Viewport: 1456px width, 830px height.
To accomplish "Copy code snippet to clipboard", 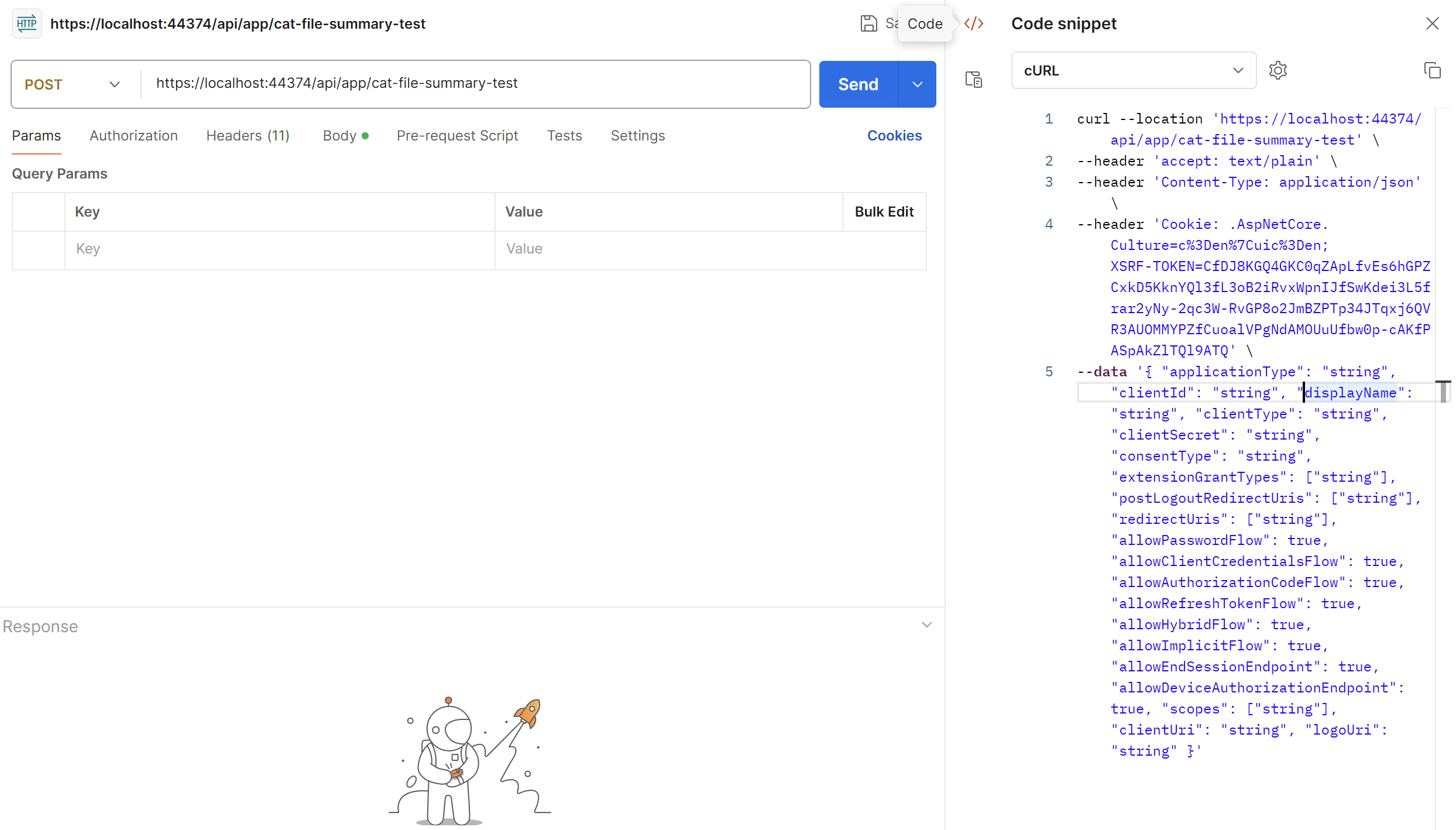I will (x=1432, y=70).
